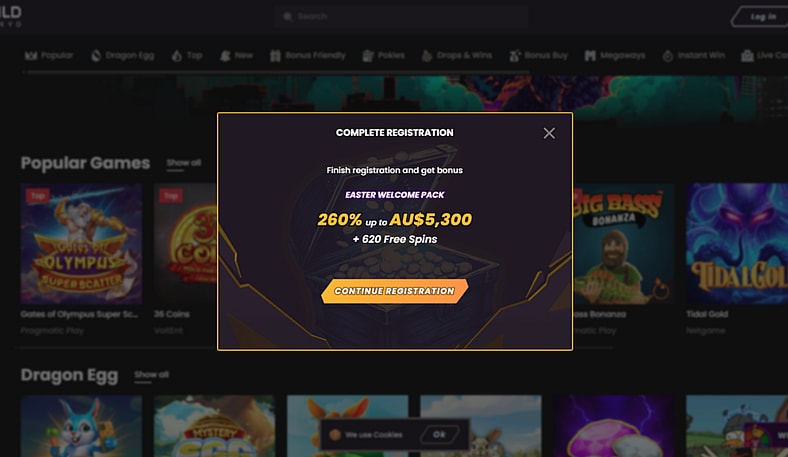
Task: Accept cookies with the OK button
Action: [439, 434]
